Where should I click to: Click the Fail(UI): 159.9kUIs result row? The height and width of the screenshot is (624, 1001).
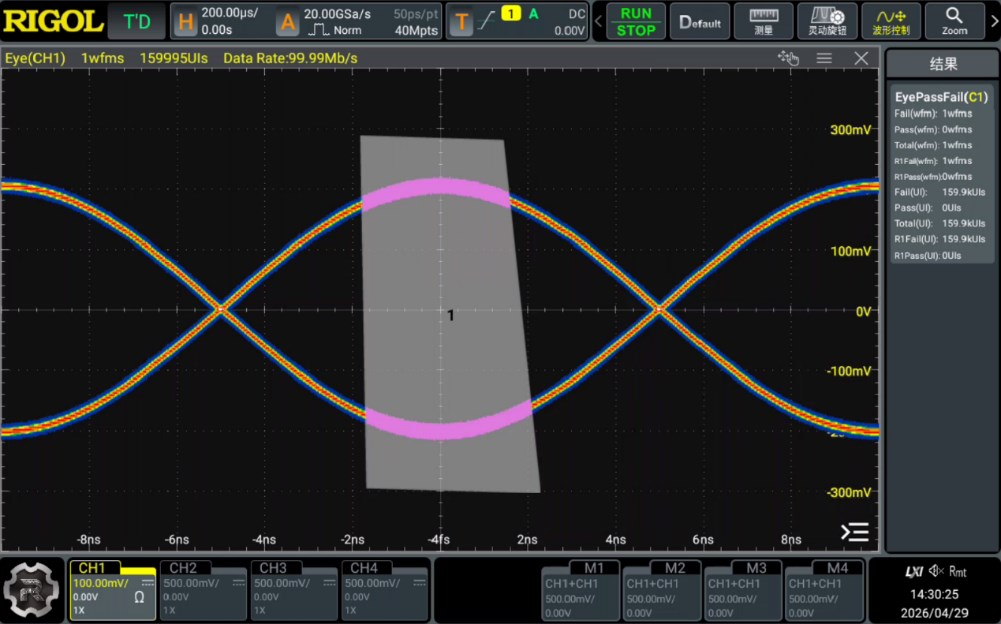(940, 192)
